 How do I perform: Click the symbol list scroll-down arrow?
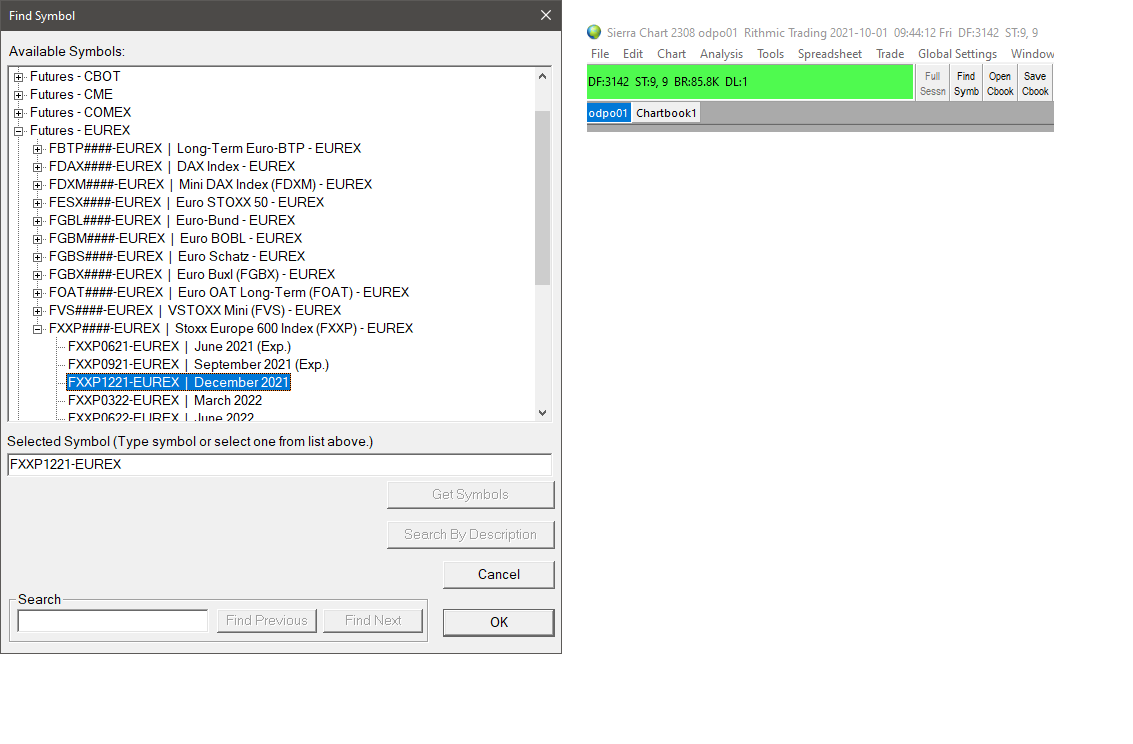pyautogui.click(x=543, y=413)
